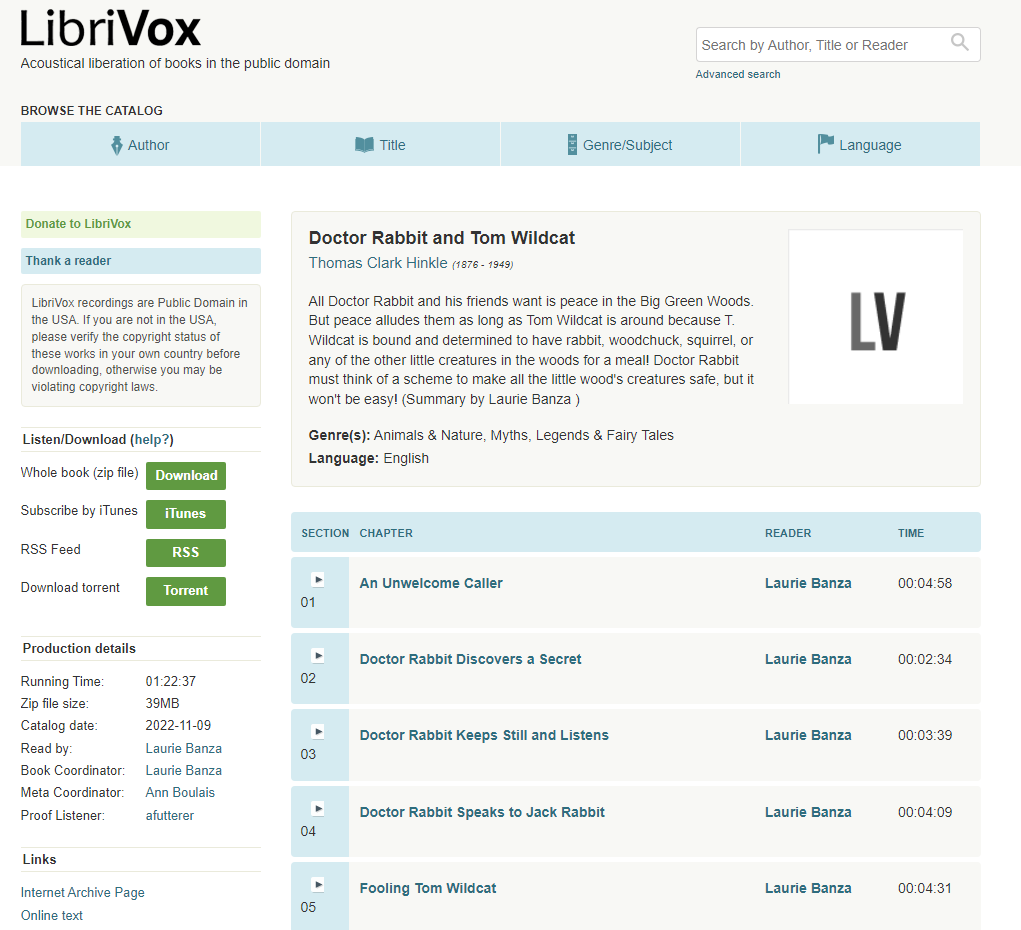Open Book Coordinator Laurie Banza link
The image size is (1021, 930).
[x=184, y=770]
